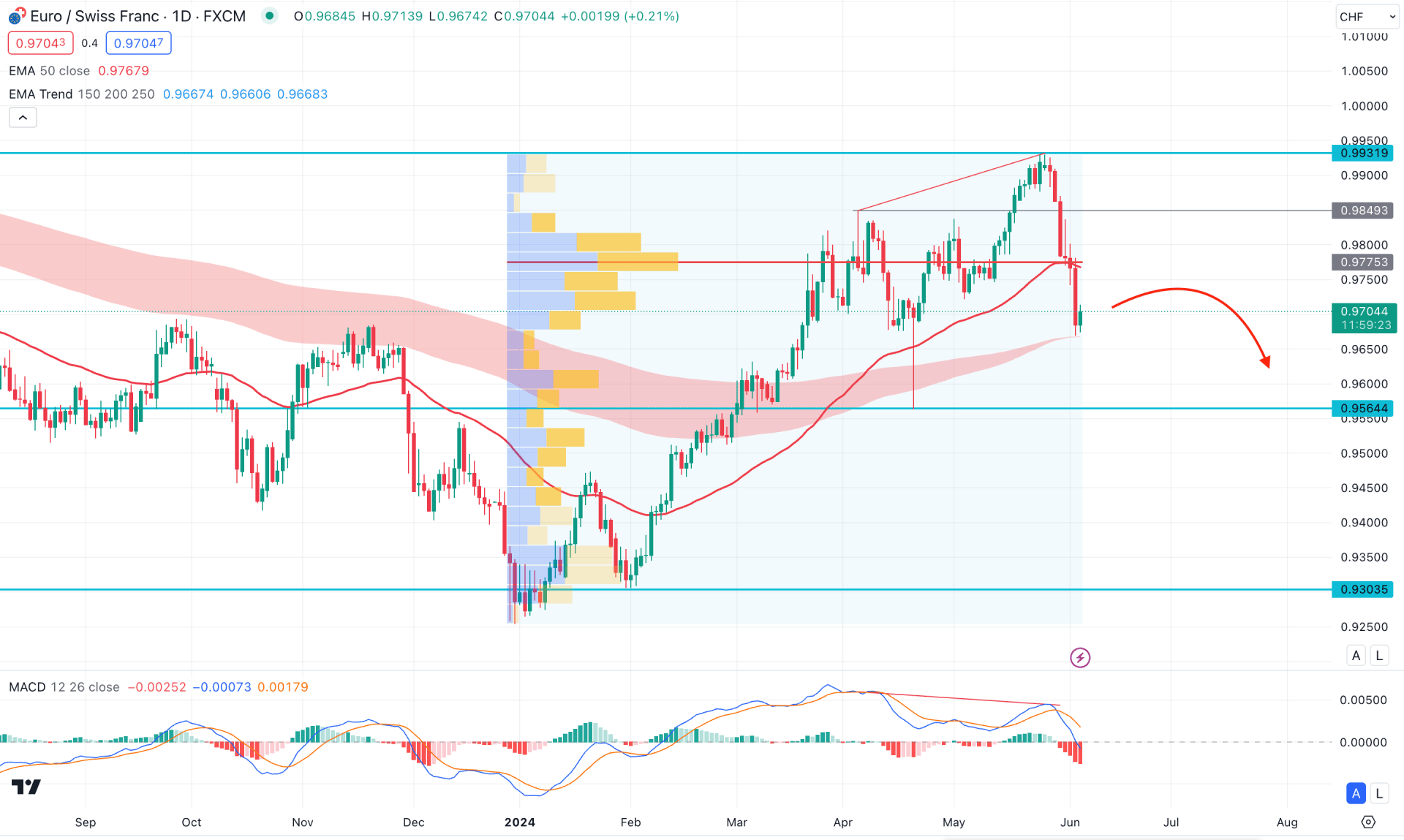Click the spread value 0.4
This screenshot has width=1404, height=840.
click(89, 43)
